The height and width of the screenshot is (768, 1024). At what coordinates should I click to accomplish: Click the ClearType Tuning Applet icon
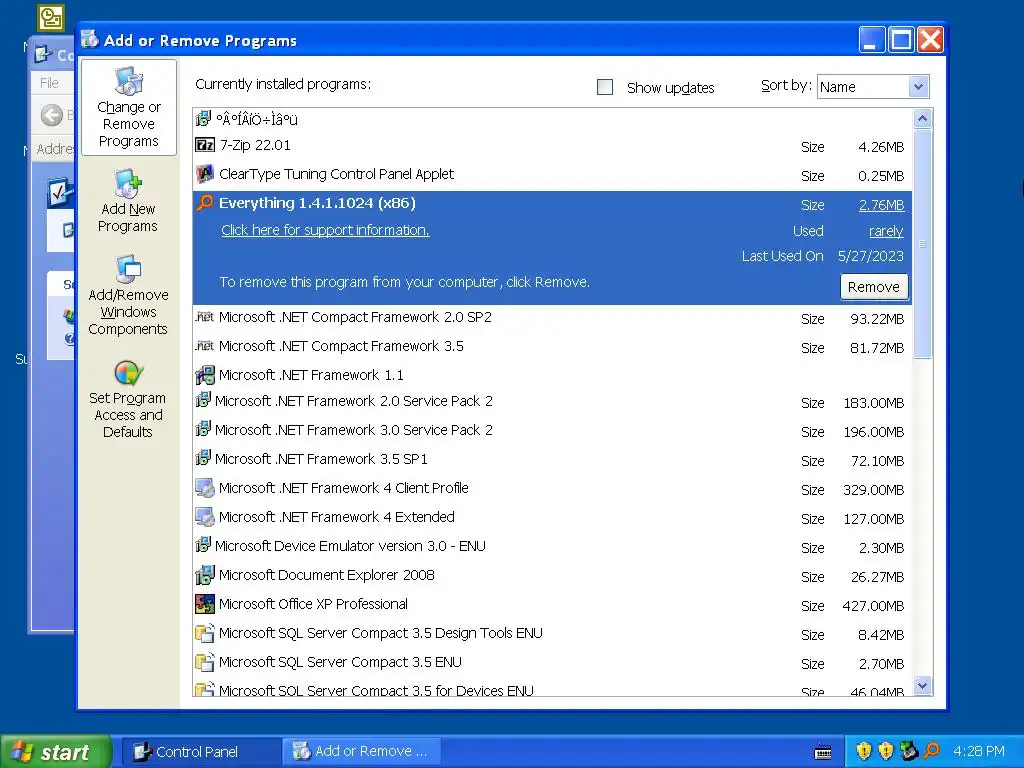click(205, 174)
